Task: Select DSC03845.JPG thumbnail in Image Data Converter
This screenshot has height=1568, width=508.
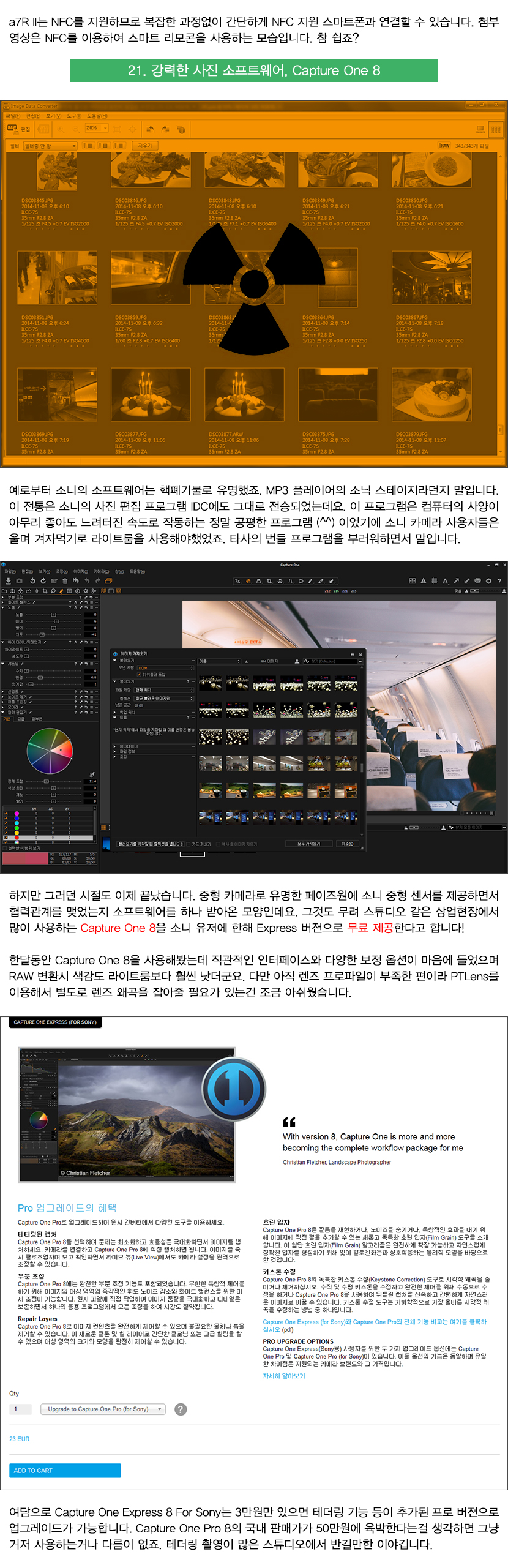Action: click(x=56, y=170)
